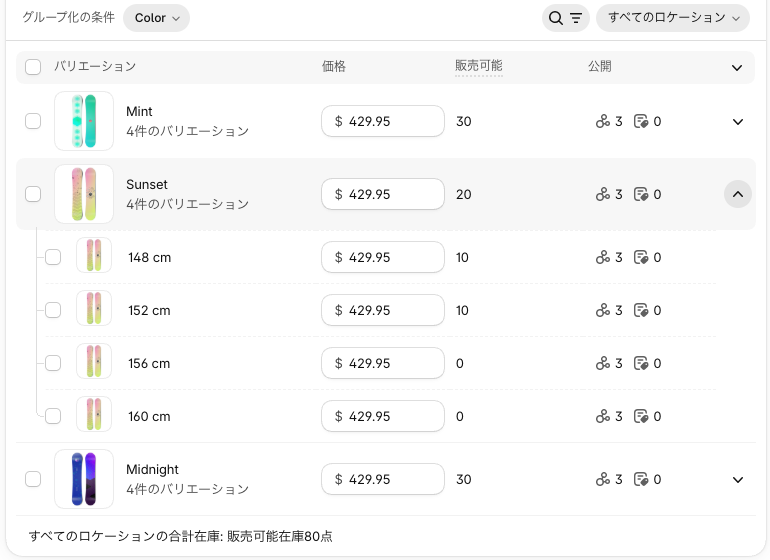Open the 148 cm variant thumbnail
The image size is (770, 560).
pos(94,255)
